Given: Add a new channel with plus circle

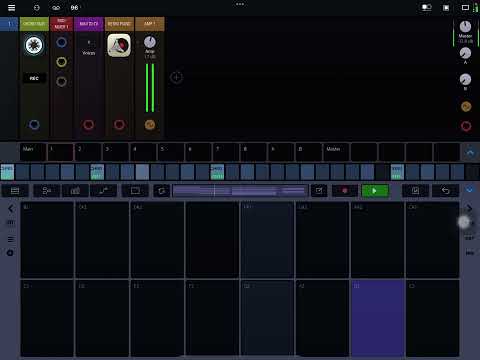Looking at the screenshot, I should pyautogui.click(x=177, y=77).
